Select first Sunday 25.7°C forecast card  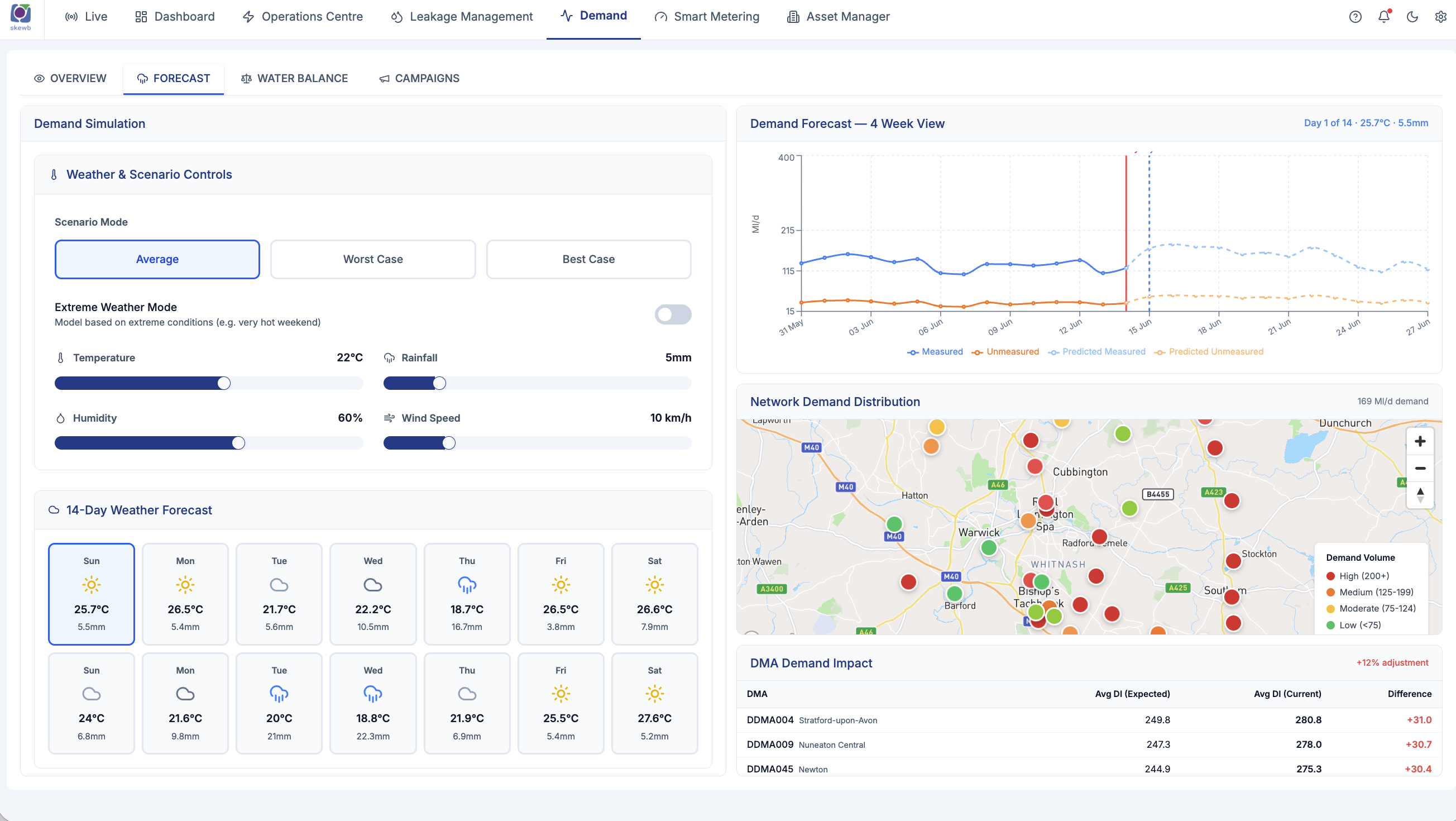point(92,594)
